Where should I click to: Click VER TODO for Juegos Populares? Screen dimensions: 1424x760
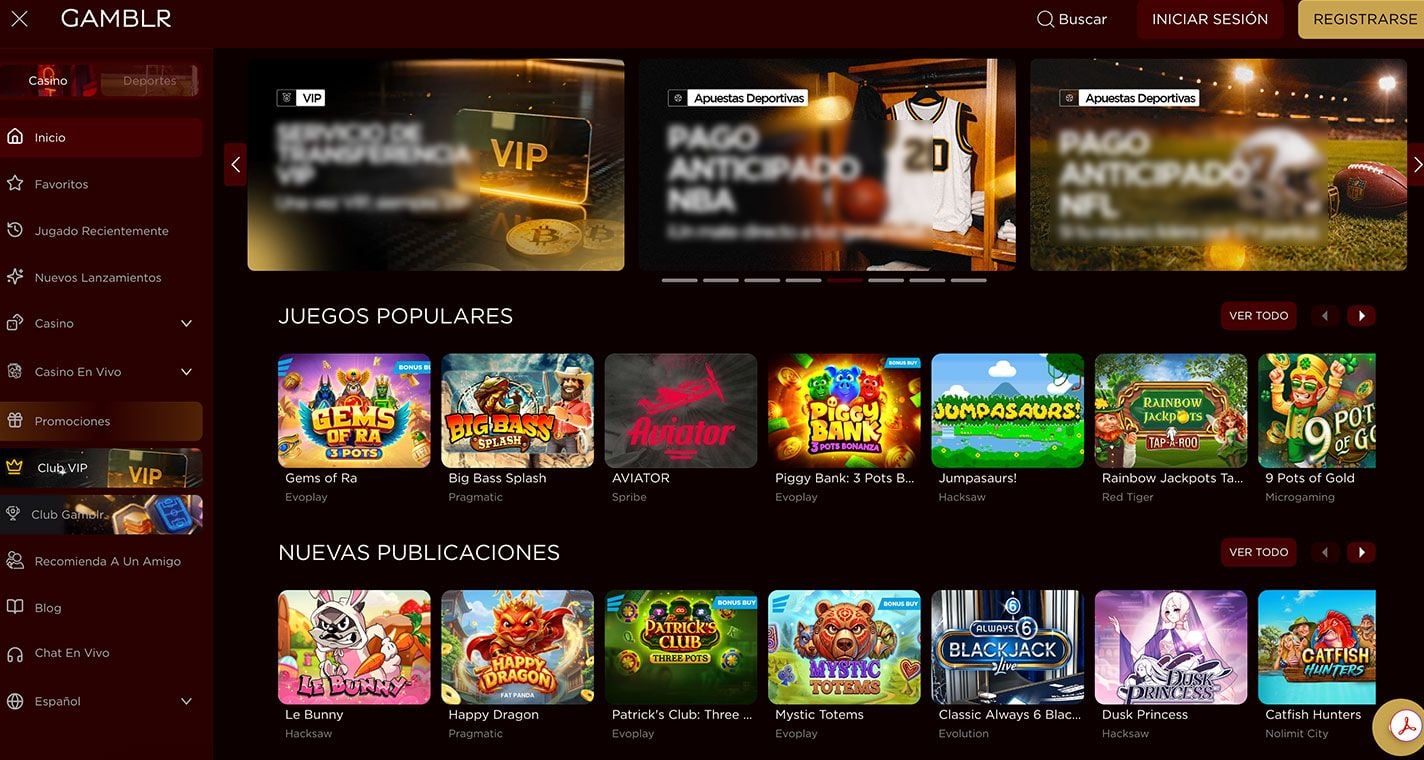coord(1258,316)
